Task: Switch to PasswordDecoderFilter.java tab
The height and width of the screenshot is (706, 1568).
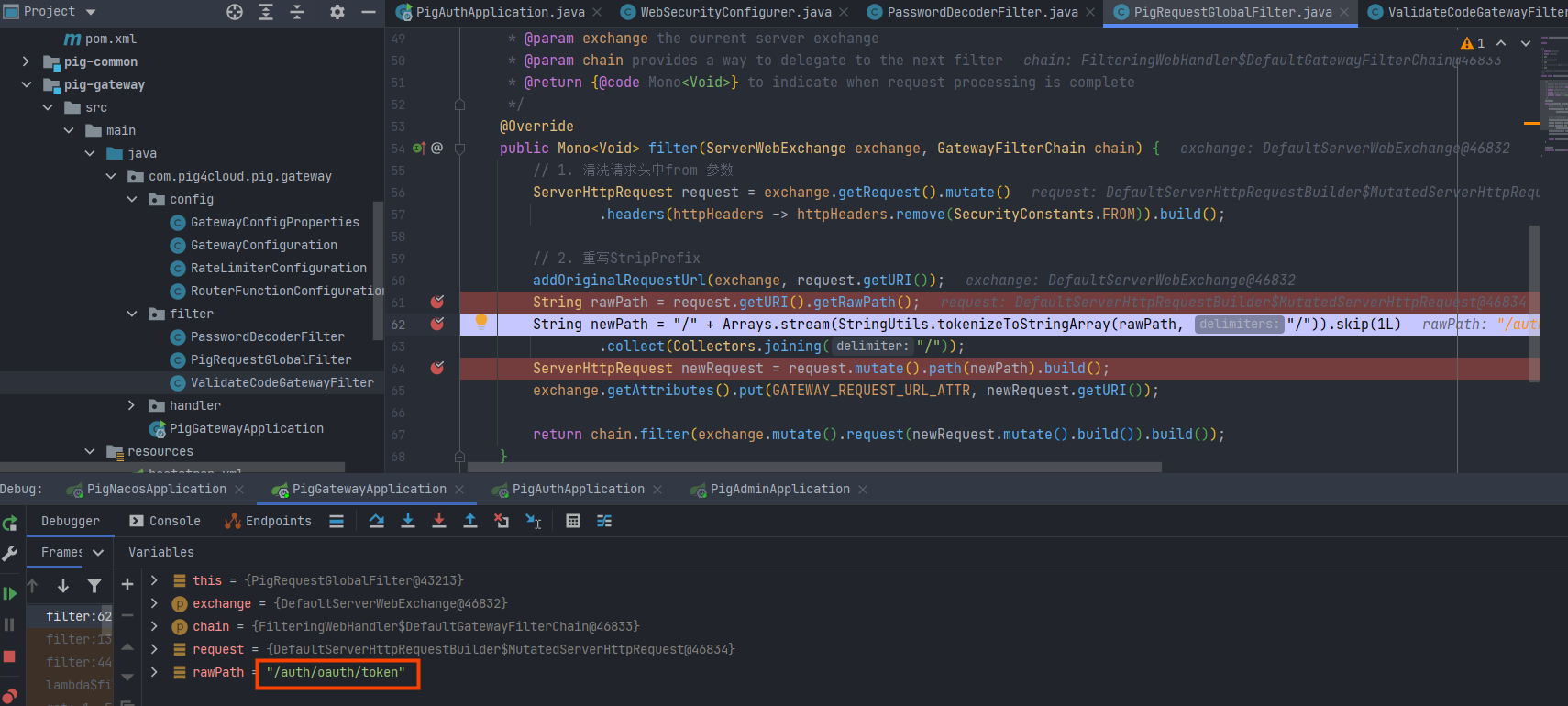Action: tap(982, 12)
